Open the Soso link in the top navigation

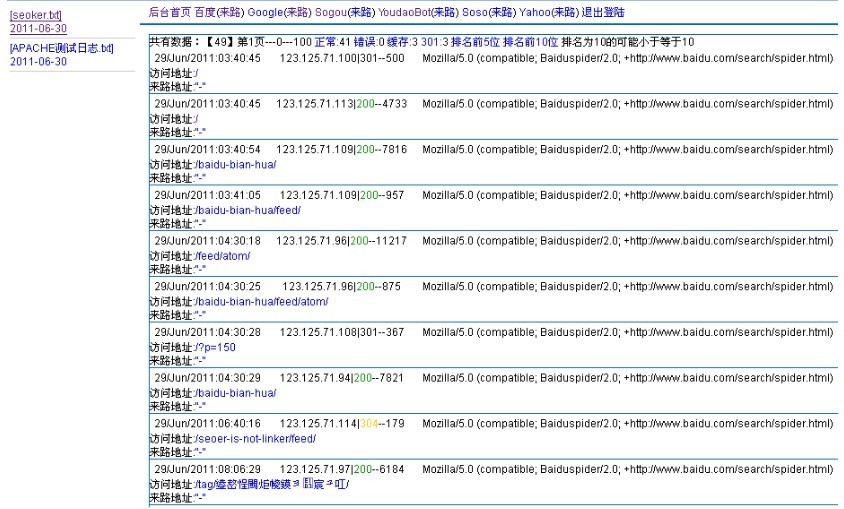pyautogui.click(x=475, y=12)
